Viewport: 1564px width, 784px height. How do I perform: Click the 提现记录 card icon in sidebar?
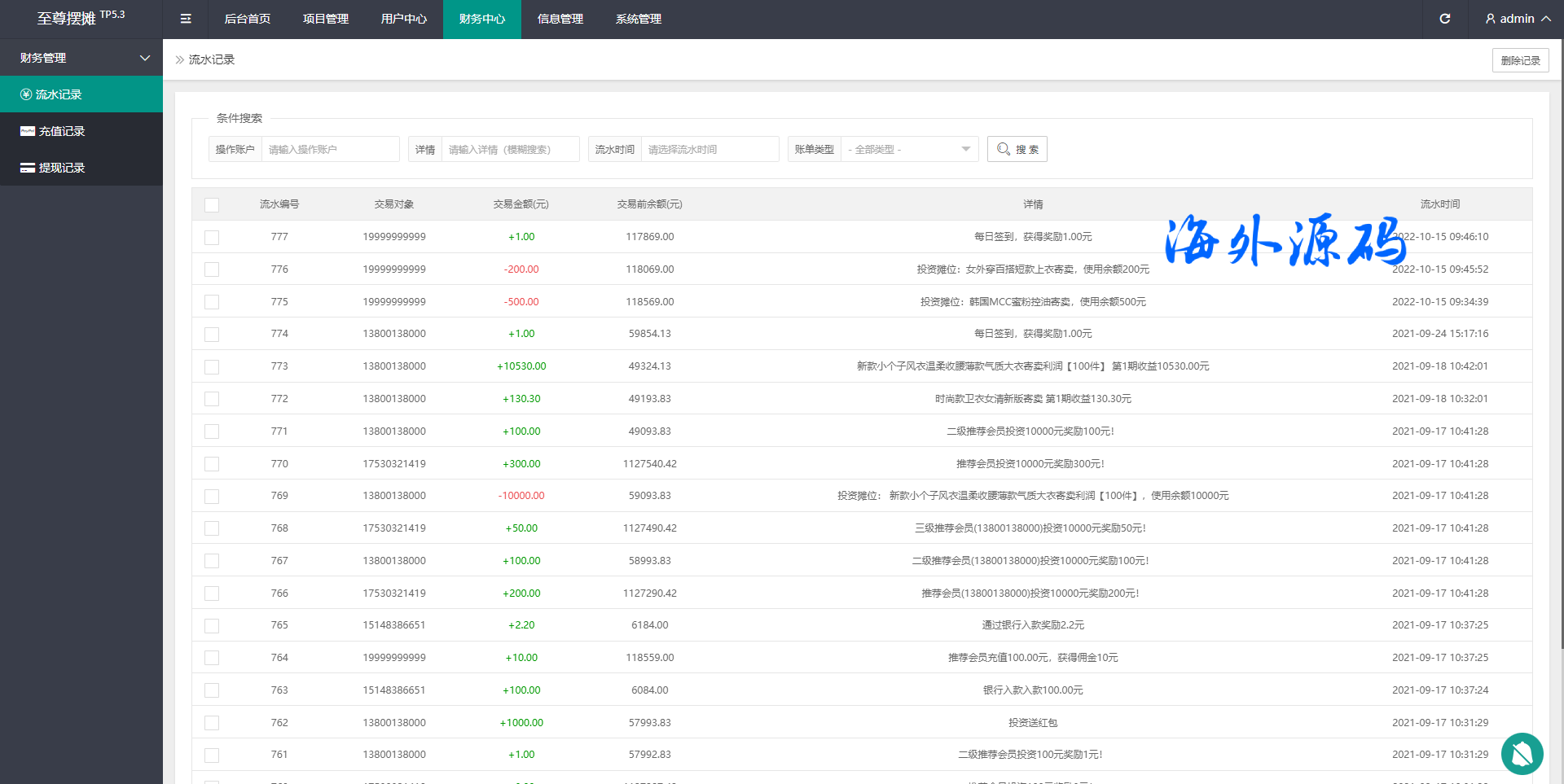coord(28,168)
